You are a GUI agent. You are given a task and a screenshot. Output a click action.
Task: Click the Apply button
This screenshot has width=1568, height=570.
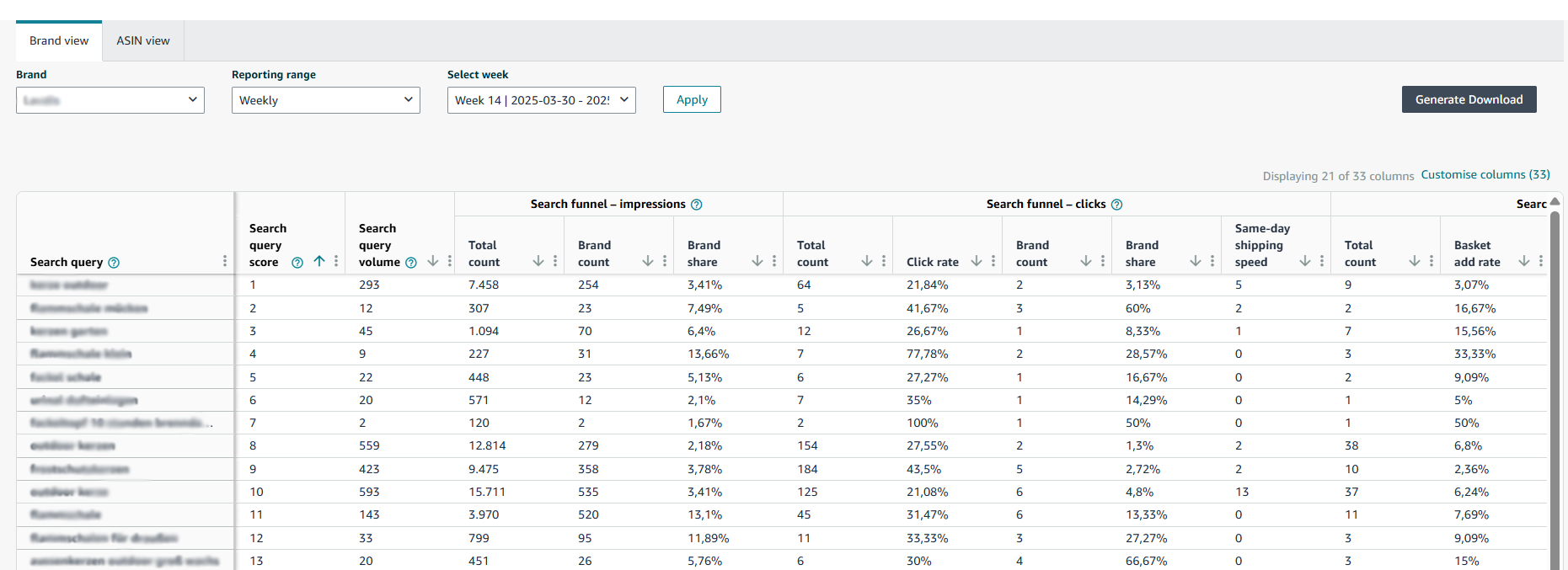(692, 99)
